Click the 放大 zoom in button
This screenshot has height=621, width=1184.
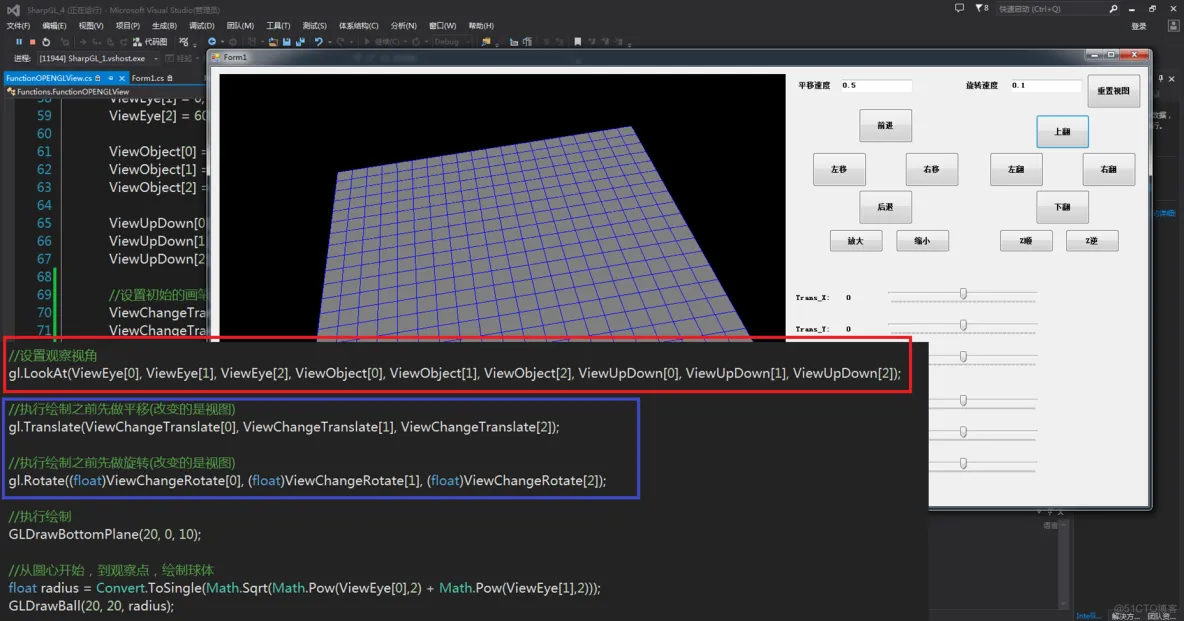pos(856,241)
